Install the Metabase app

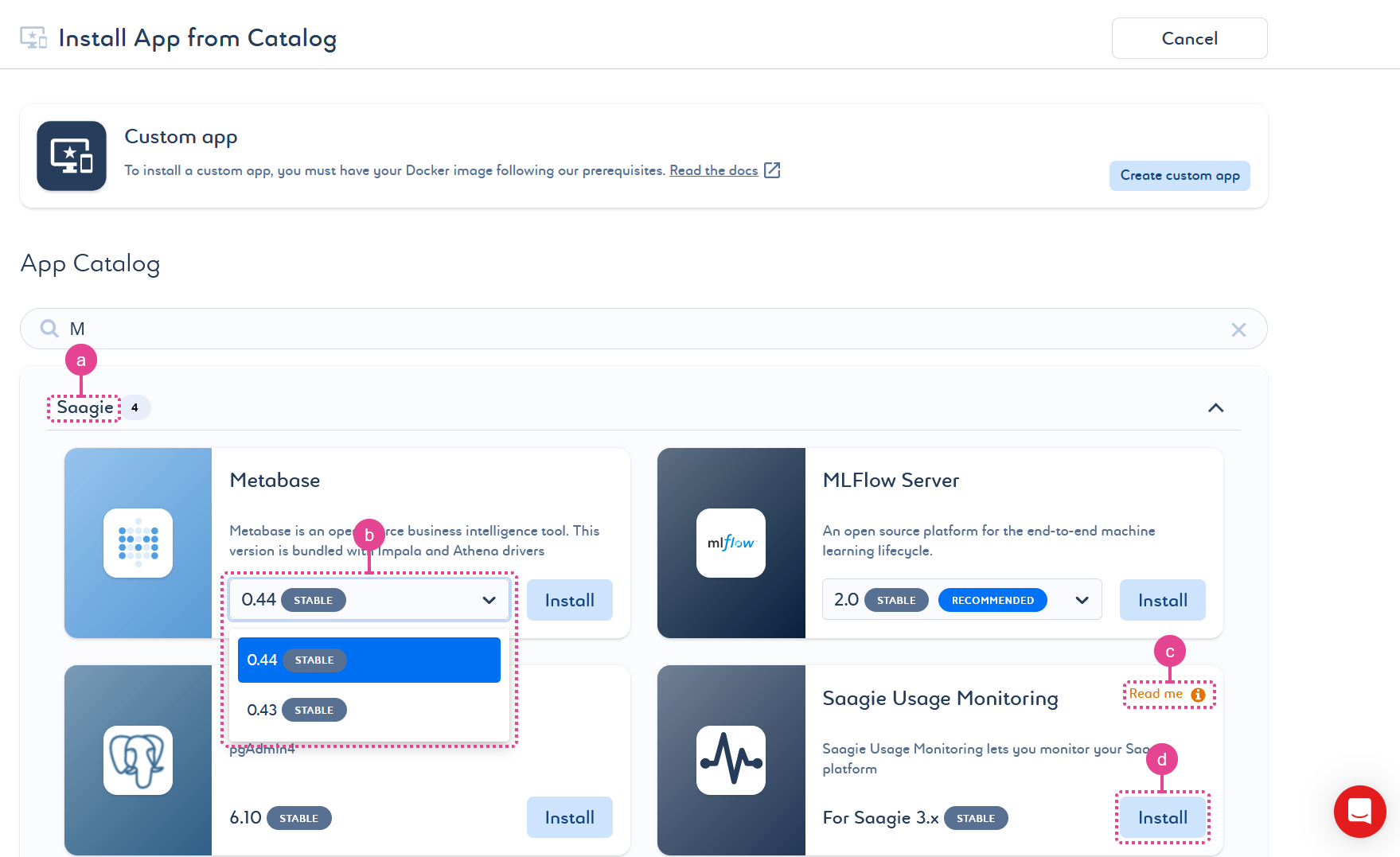point(570,600)
